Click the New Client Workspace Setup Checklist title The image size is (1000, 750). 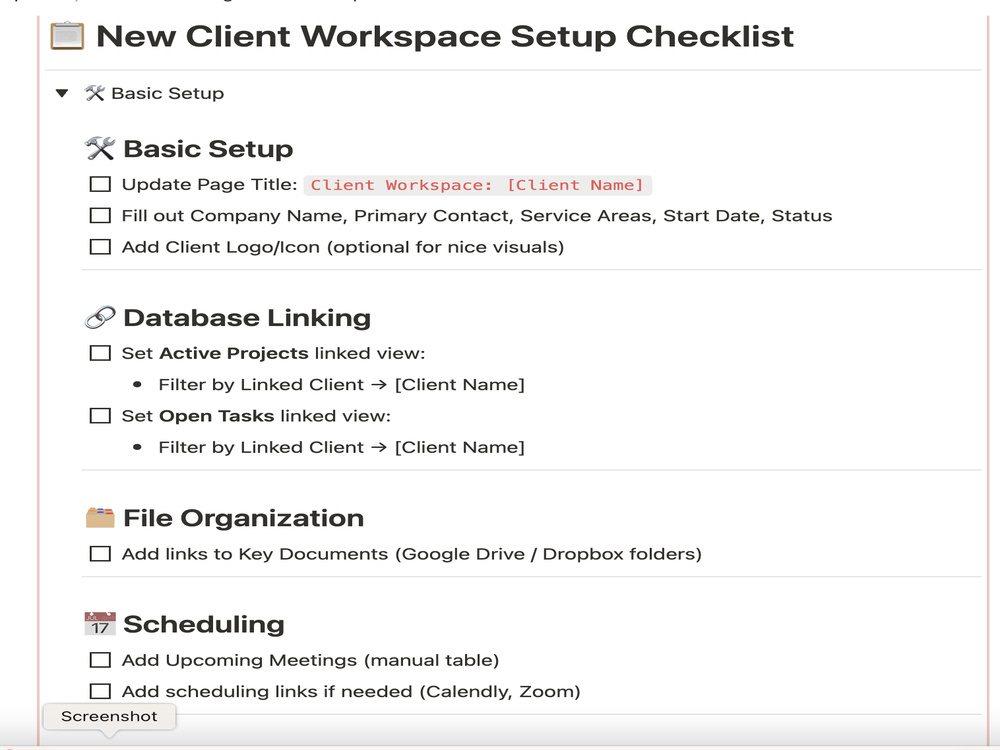(445, 36)
